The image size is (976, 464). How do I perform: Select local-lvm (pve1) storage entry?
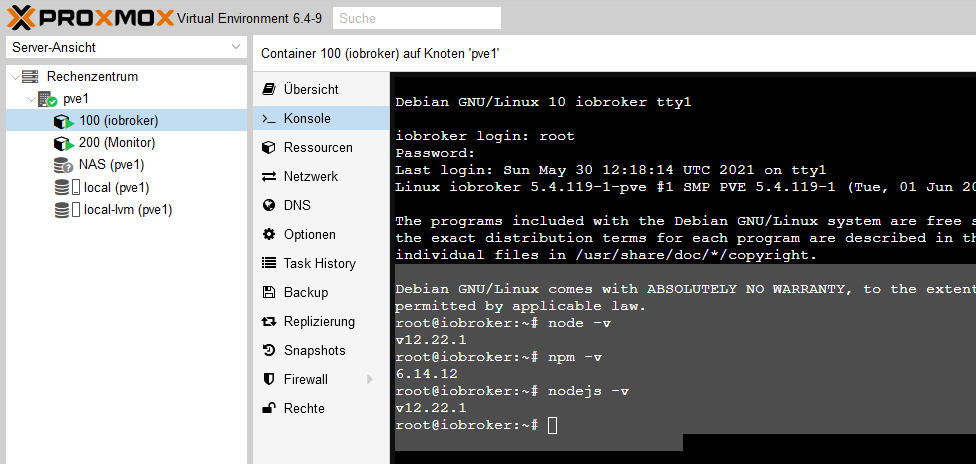126,210
